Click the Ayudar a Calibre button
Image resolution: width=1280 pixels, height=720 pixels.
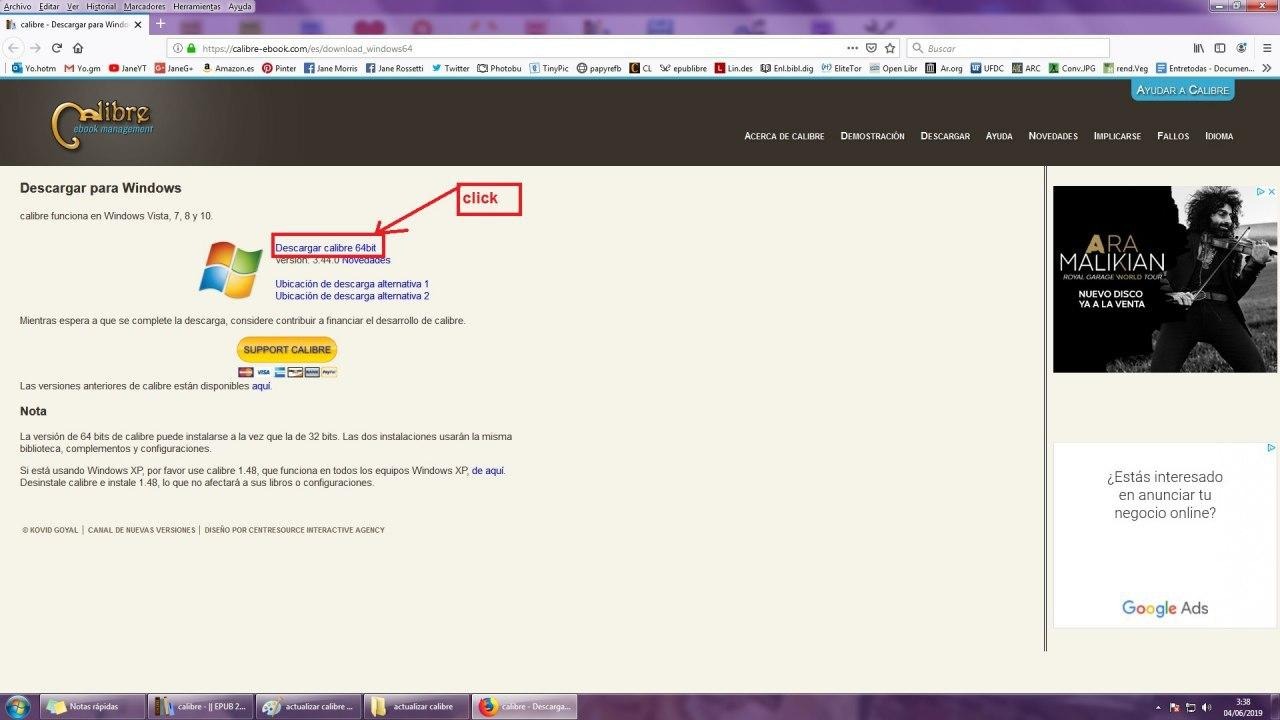point(1183,90)
